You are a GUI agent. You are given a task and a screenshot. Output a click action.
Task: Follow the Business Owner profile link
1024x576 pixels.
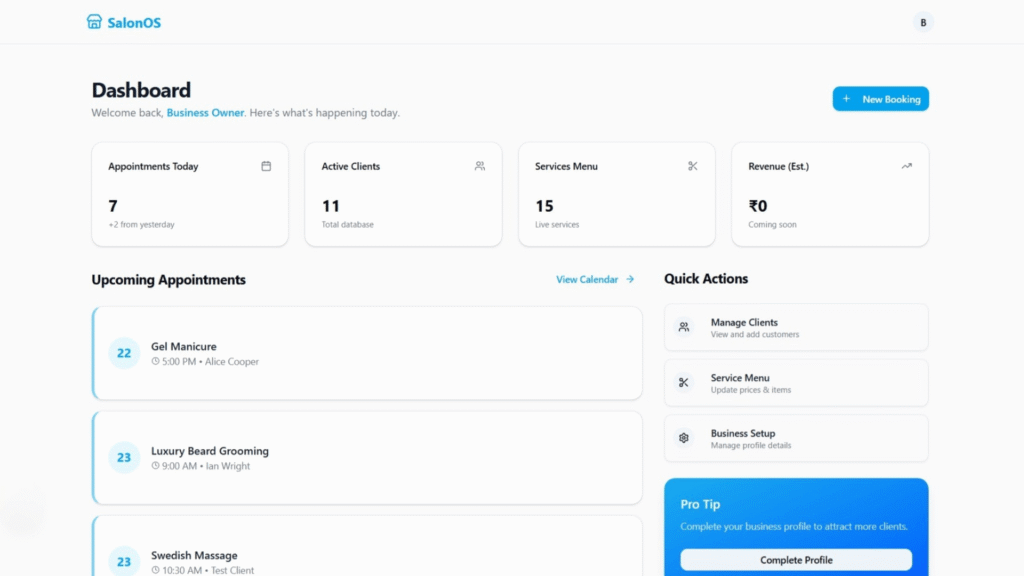tap(205, 113)
